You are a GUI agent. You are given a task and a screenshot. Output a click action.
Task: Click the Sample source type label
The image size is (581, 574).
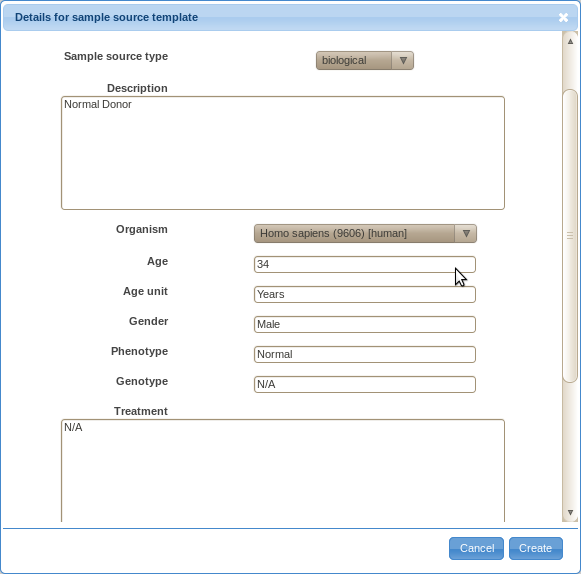click(116, 56)
